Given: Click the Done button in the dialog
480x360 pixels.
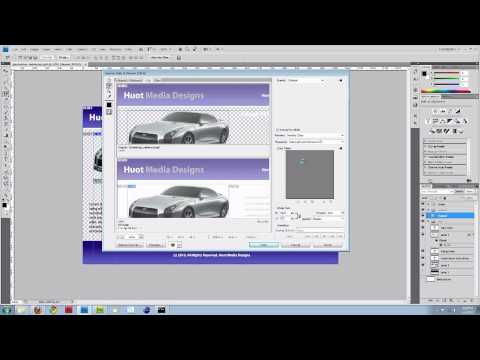Looking at the screenshot, I should (328, 245).
